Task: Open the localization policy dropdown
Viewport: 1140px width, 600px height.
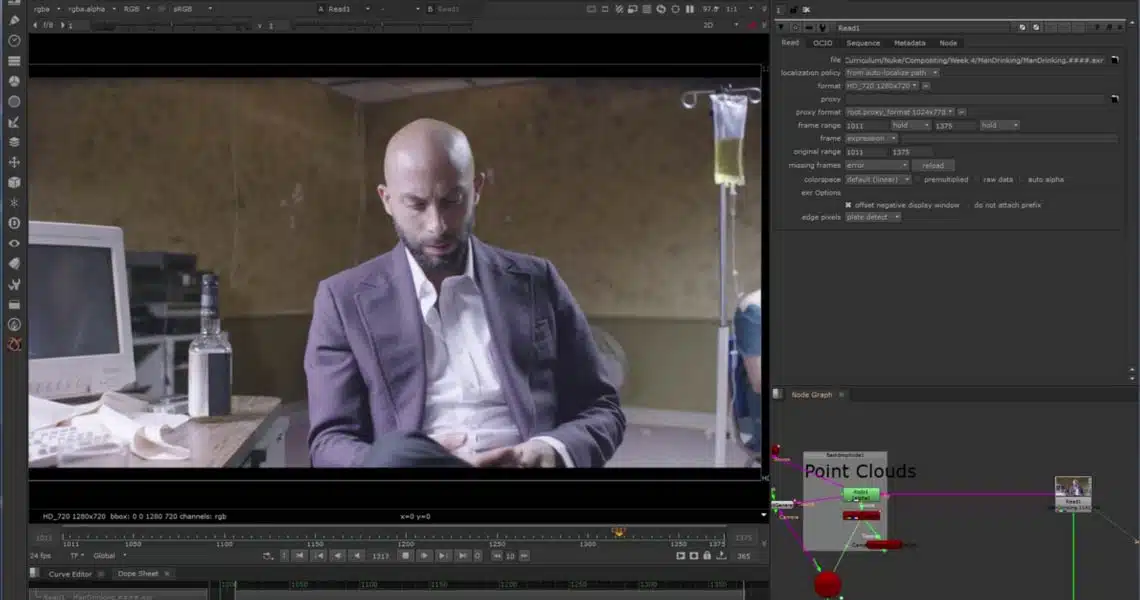Action: (892, 73)
